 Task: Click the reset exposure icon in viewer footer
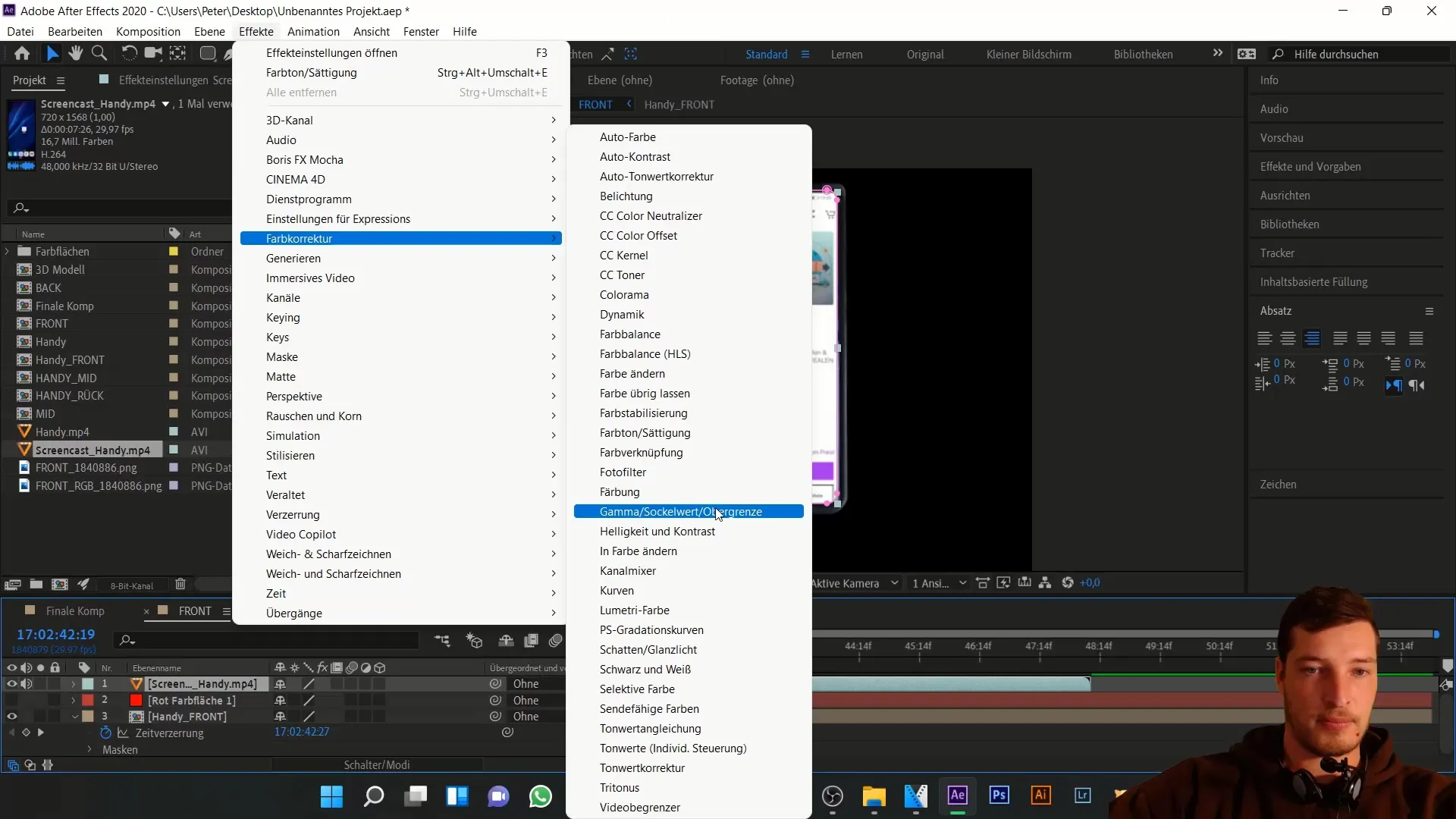(1068, 582)
